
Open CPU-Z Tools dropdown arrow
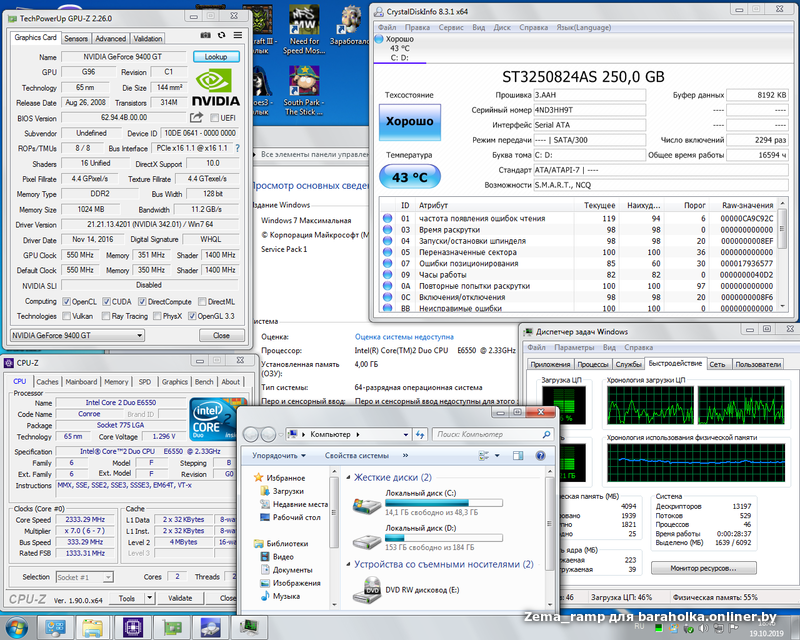point(149,598)
